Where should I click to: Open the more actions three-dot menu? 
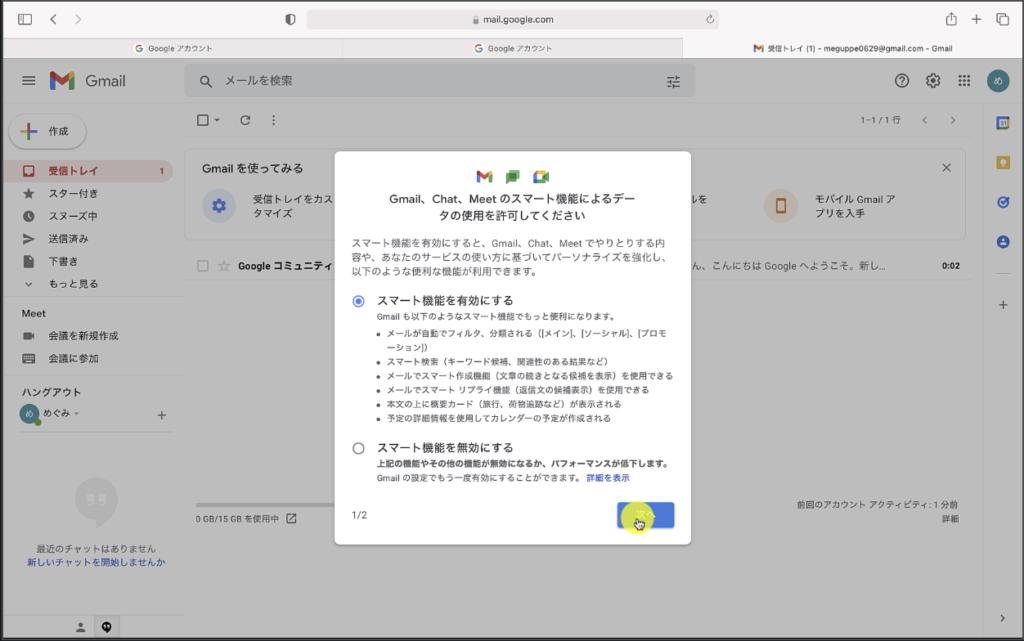(274, 120)
